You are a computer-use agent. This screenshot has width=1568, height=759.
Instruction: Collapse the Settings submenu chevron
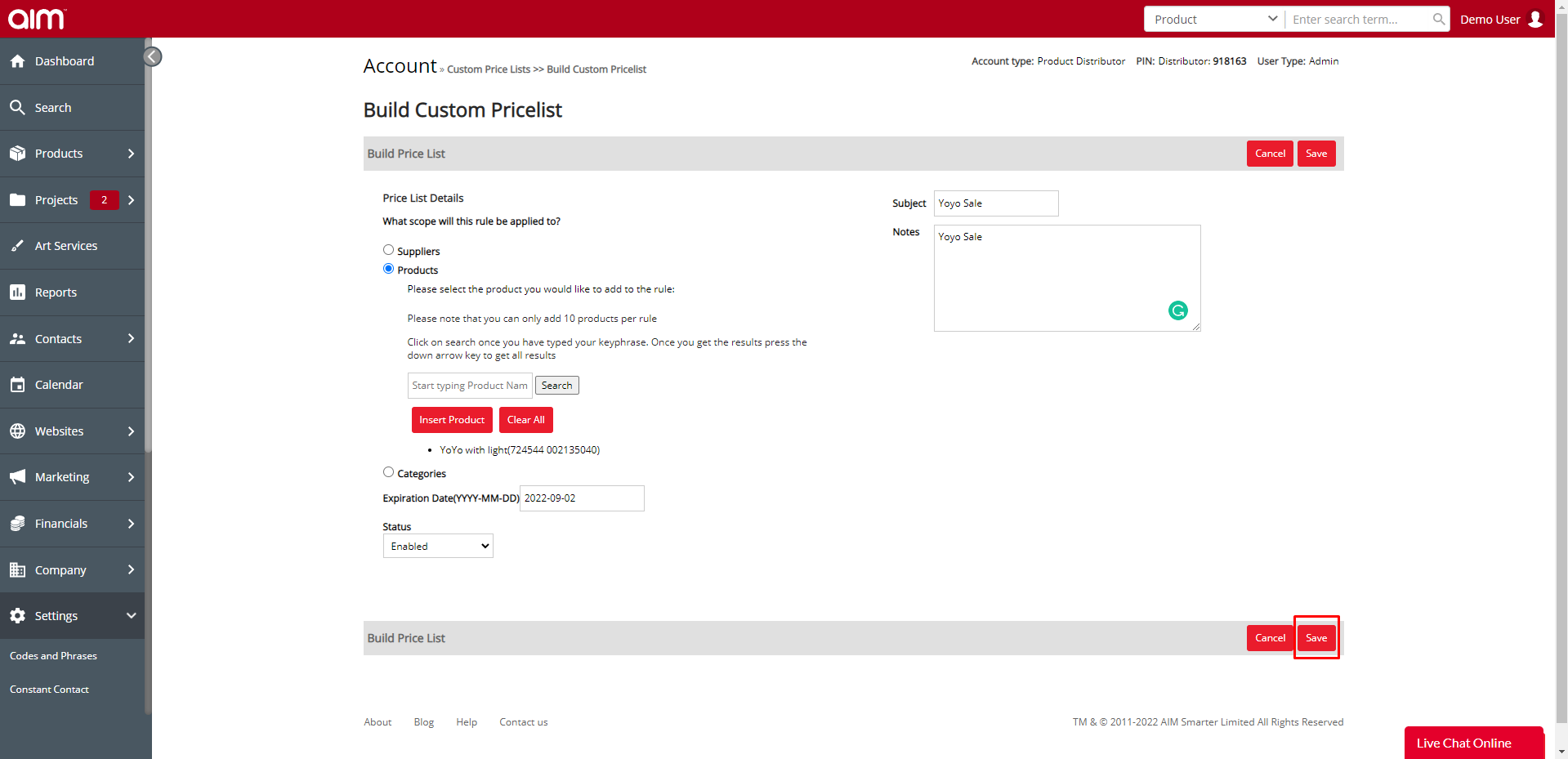pyautogui.click(x=131, y=616)
